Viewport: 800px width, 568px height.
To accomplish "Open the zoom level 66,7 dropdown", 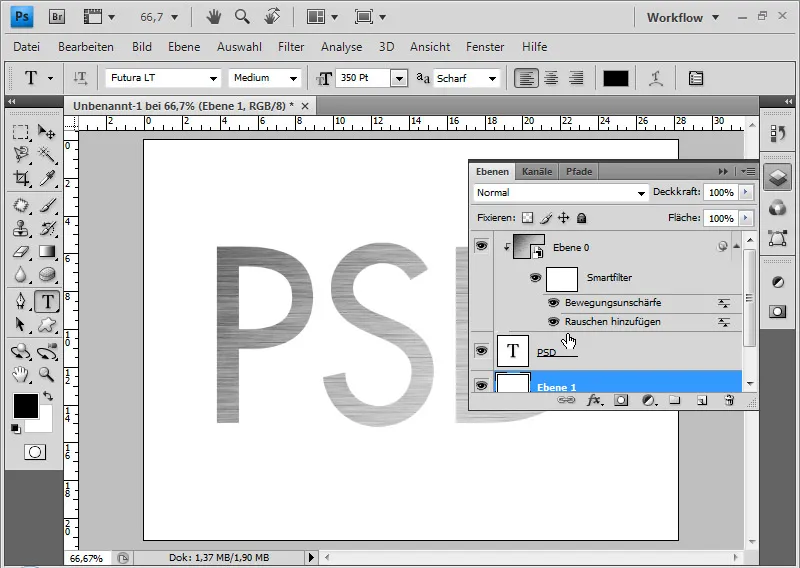I will pyautogui.click(x=174, y=17).
